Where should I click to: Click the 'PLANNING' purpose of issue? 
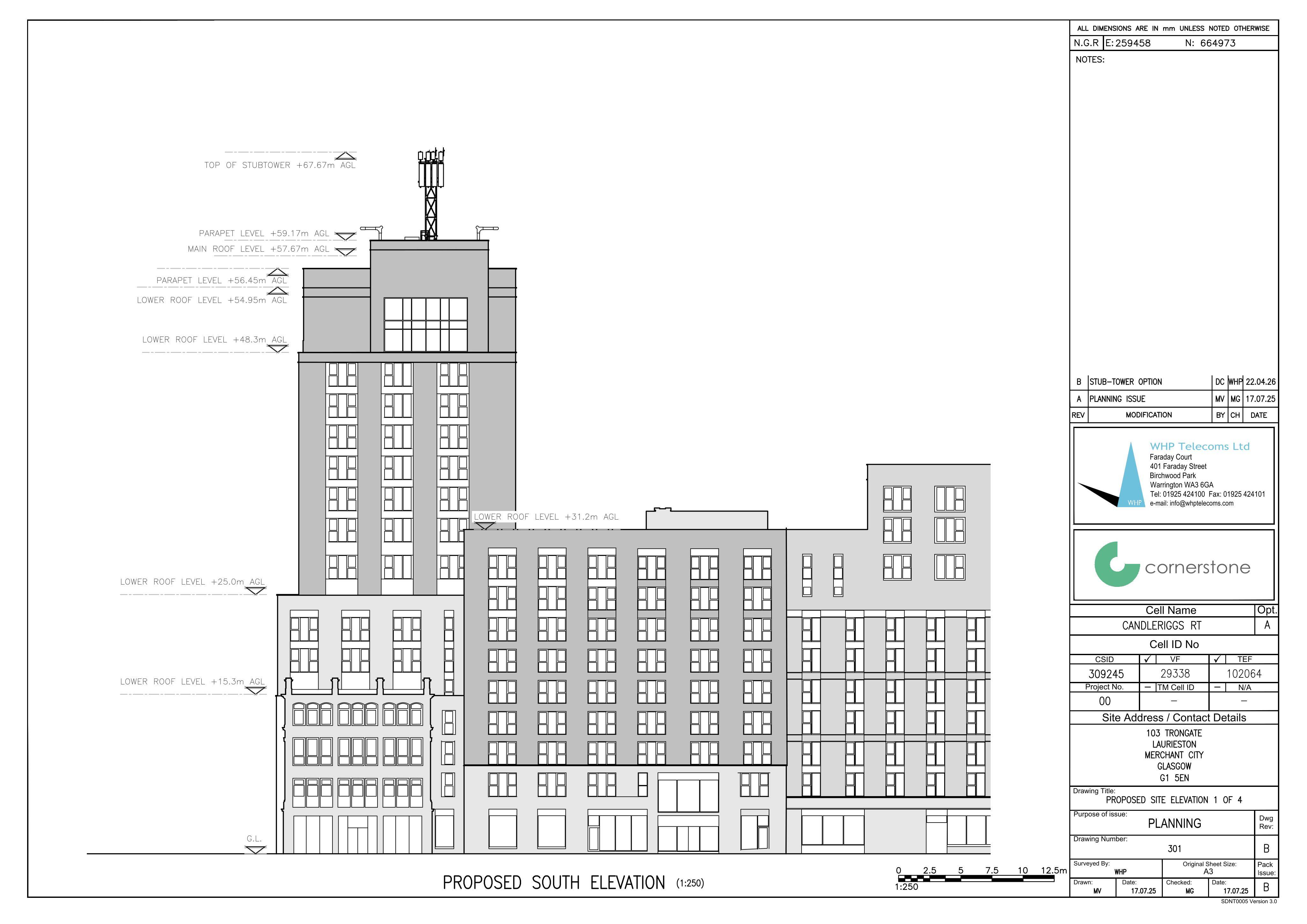[x=1174, y=823]
